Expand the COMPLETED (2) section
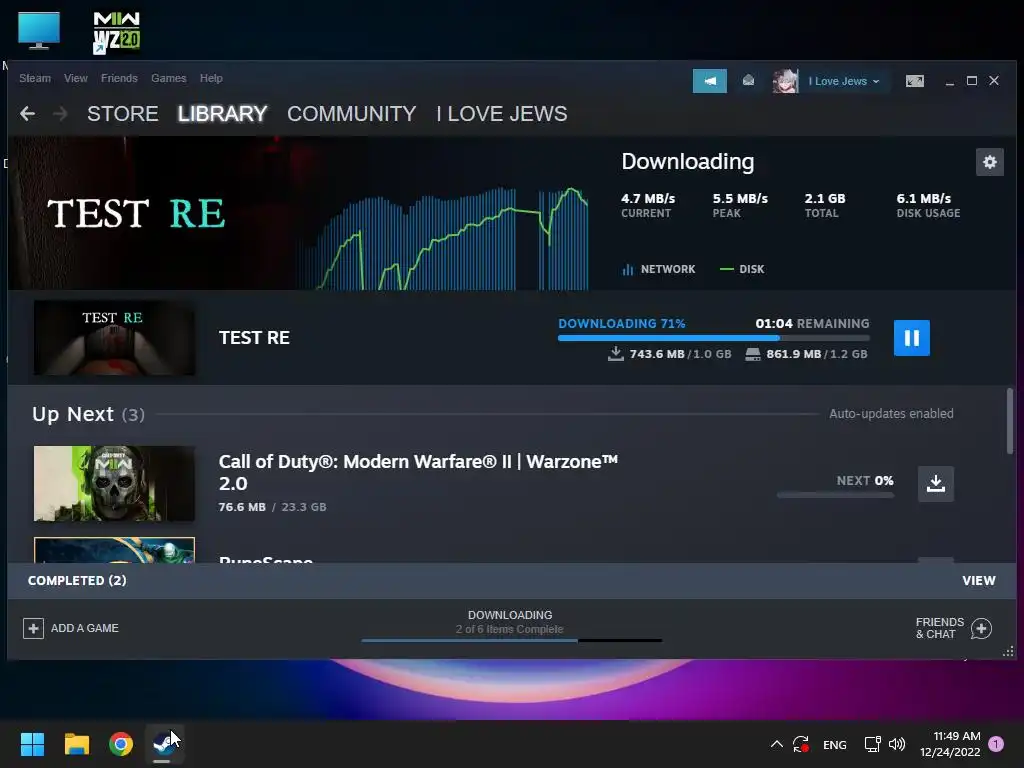Image resolution: width=1024 pixels, height=768 pixels. tap(77, 581)
